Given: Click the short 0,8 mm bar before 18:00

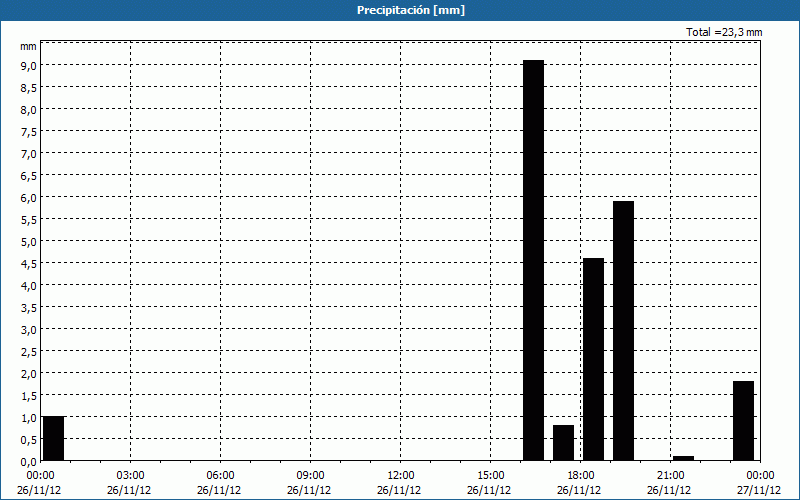Looking at the screenshot, I should point(563,443).
